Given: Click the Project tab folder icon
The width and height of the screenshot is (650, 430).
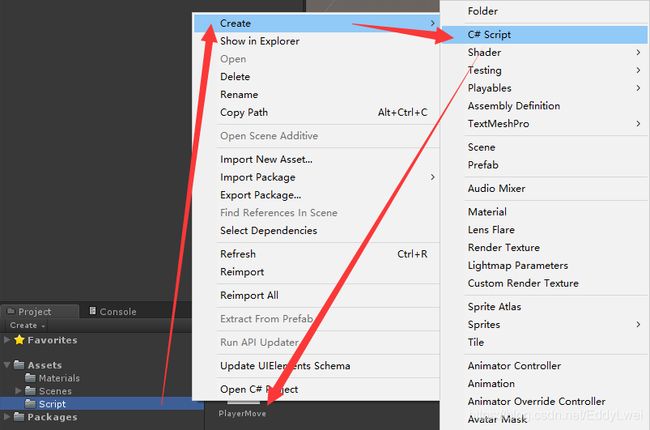Looking at the screenshot, I should (11, 311).
